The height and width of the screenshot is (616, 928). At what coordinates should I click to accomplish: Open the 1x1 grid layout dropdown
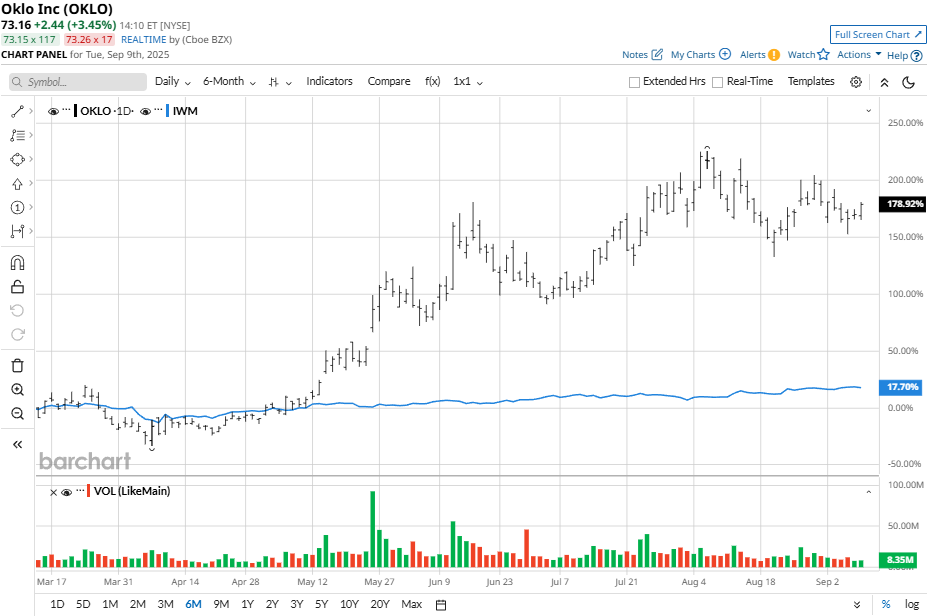(468, 82)
